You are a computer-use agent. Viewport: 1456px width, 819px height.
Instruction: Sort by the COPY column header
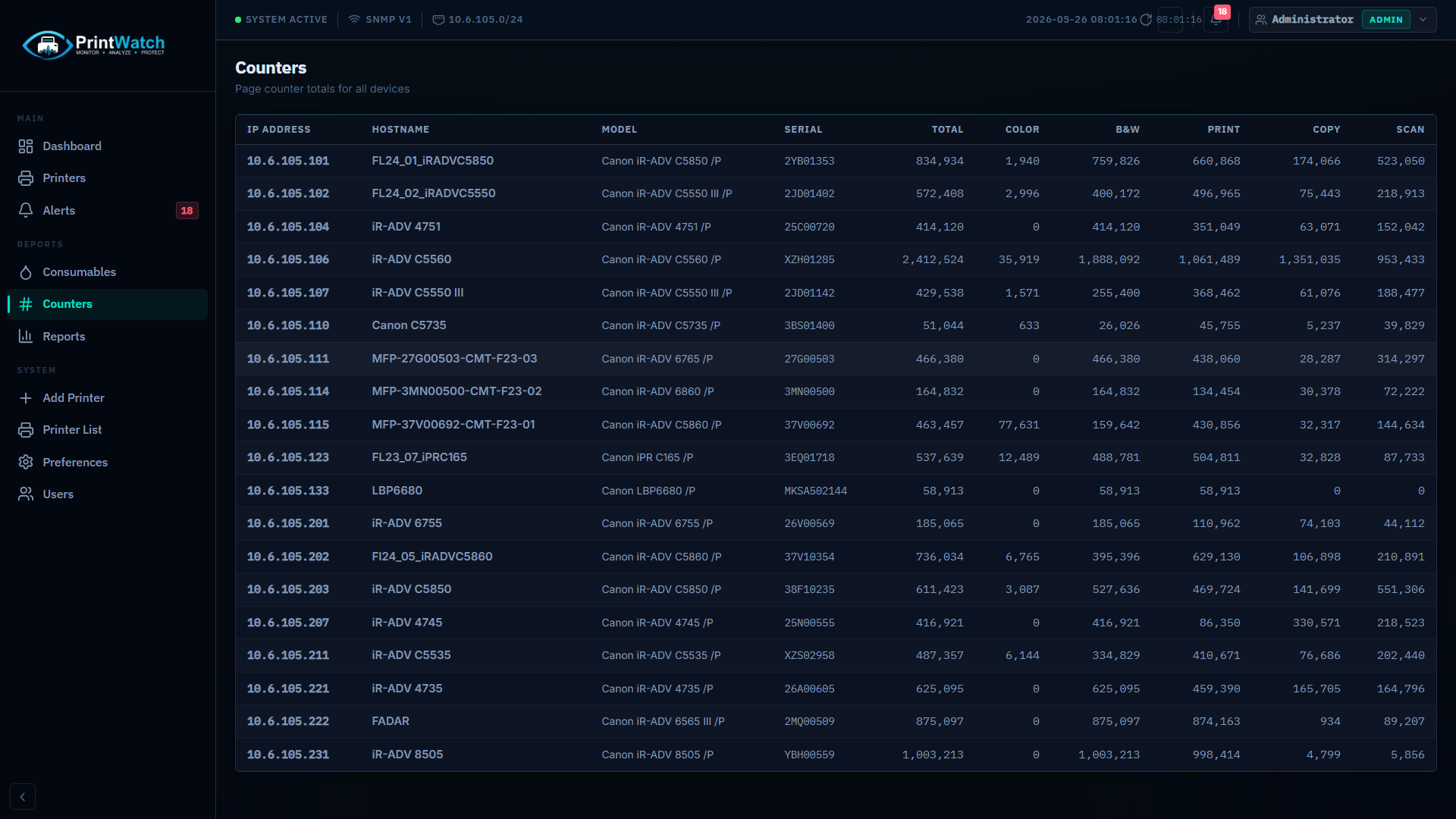click(x=1326, y=130)
